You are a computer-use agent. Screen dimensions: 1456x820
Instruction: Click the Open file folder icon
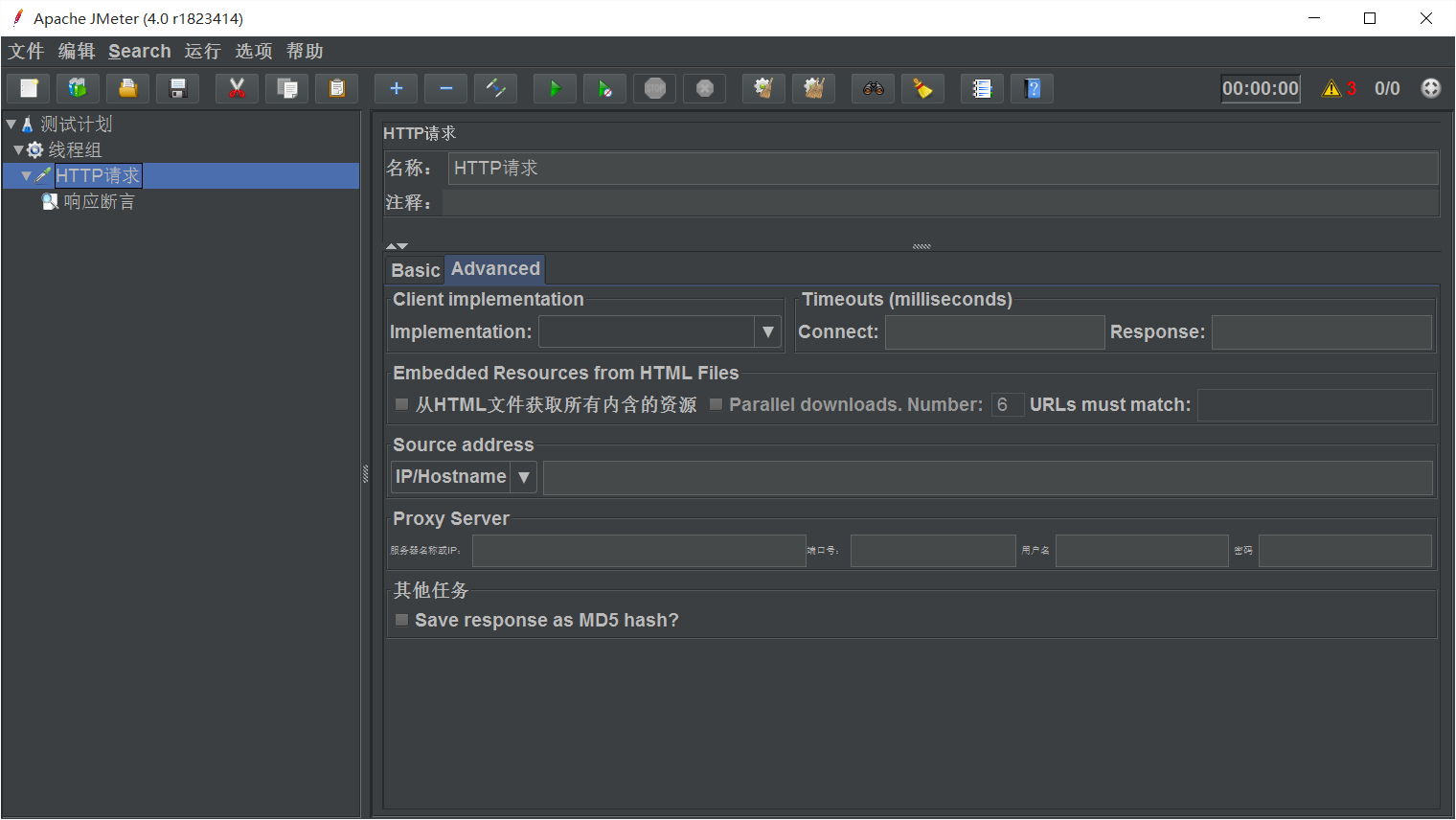coord(128,88)
